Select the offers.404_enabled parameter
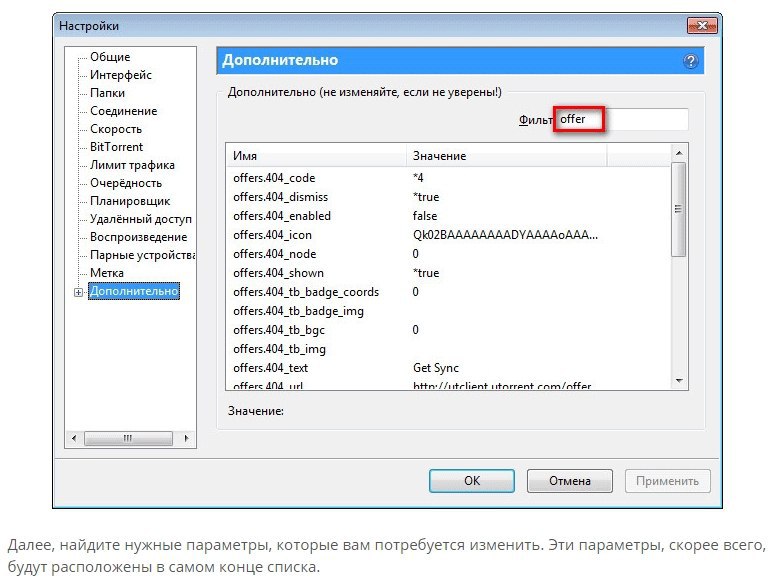Viewport: 771px width, 583px height. [448, 216]
